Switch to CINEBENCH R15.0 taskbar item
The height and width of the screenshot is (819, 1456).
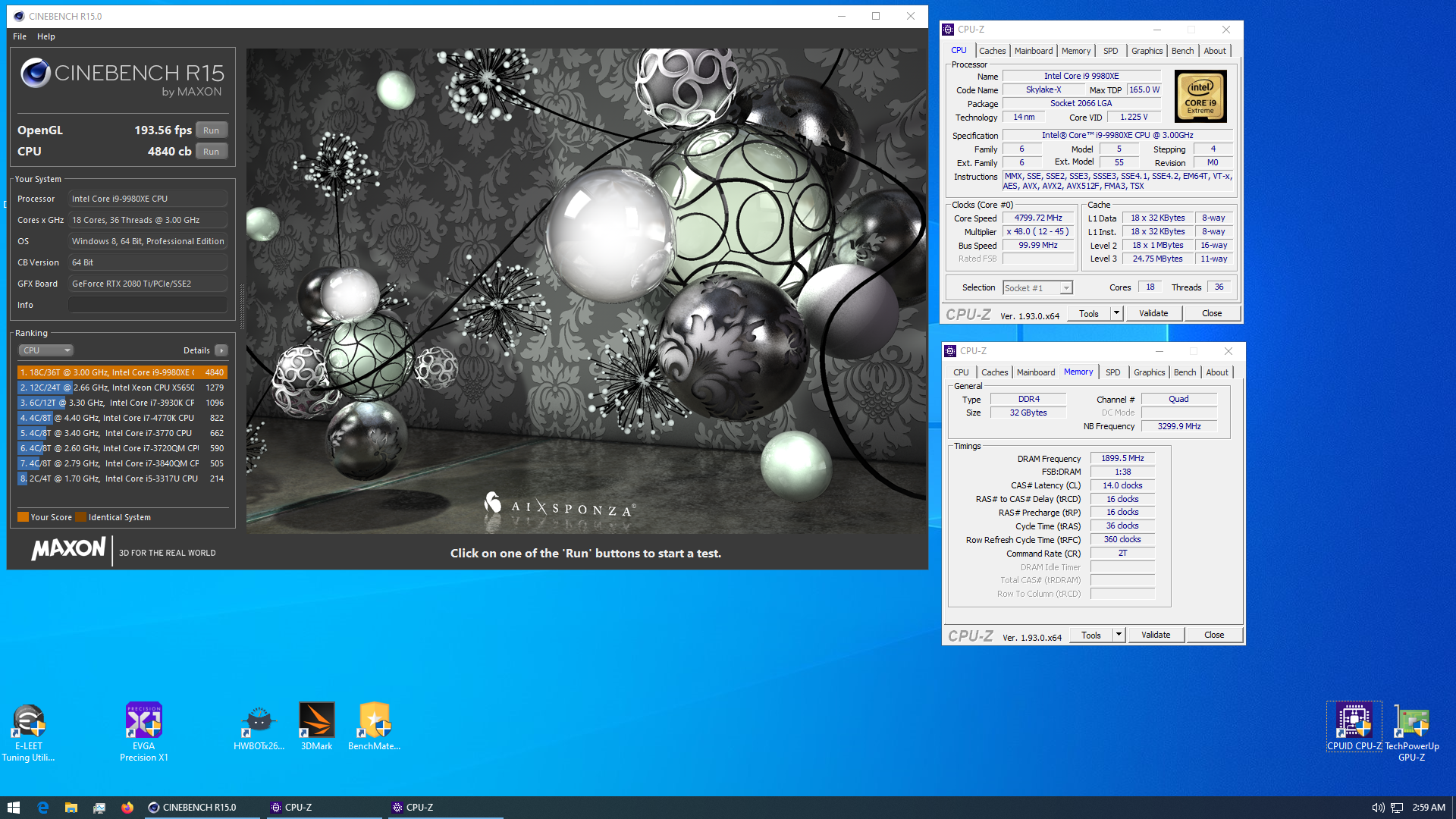click(x=201, y=808)
